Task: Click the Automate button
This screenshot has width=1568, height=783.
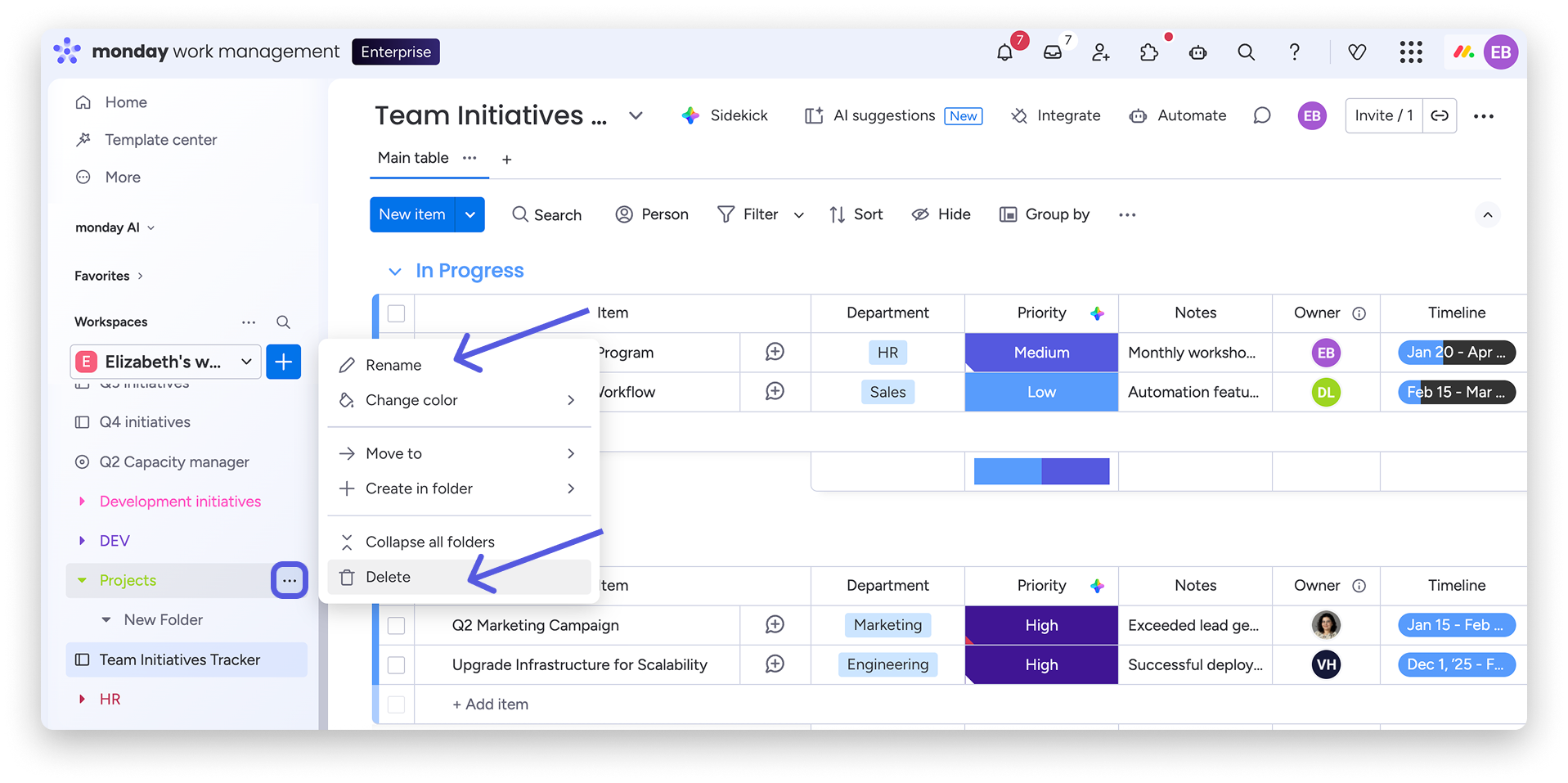Action: tap(1178, 116)
